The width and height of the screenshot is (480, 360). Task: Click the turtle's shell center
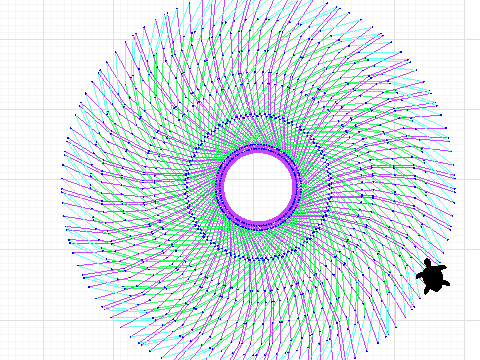pos(433,277)
